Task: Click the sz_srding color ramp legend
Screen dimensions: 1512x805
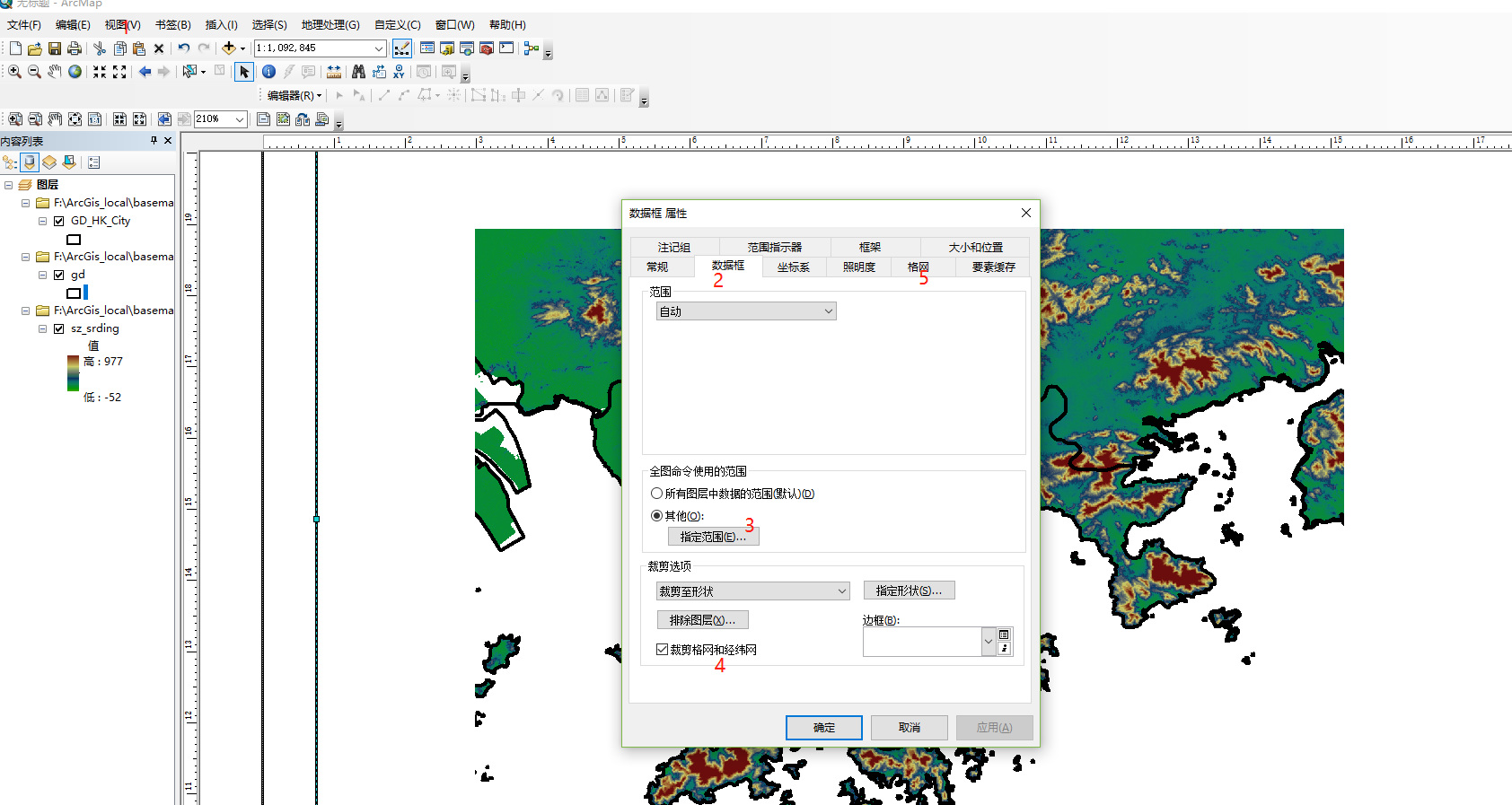Action: (73, 373)
